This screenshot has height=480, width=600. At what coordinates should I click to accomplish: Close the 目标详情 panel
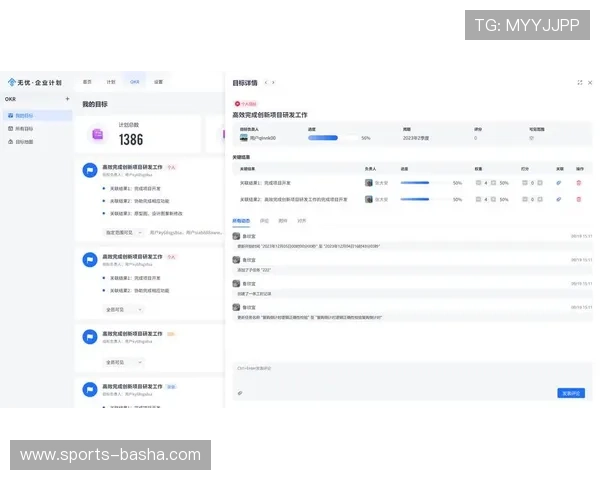coord(590,82)
